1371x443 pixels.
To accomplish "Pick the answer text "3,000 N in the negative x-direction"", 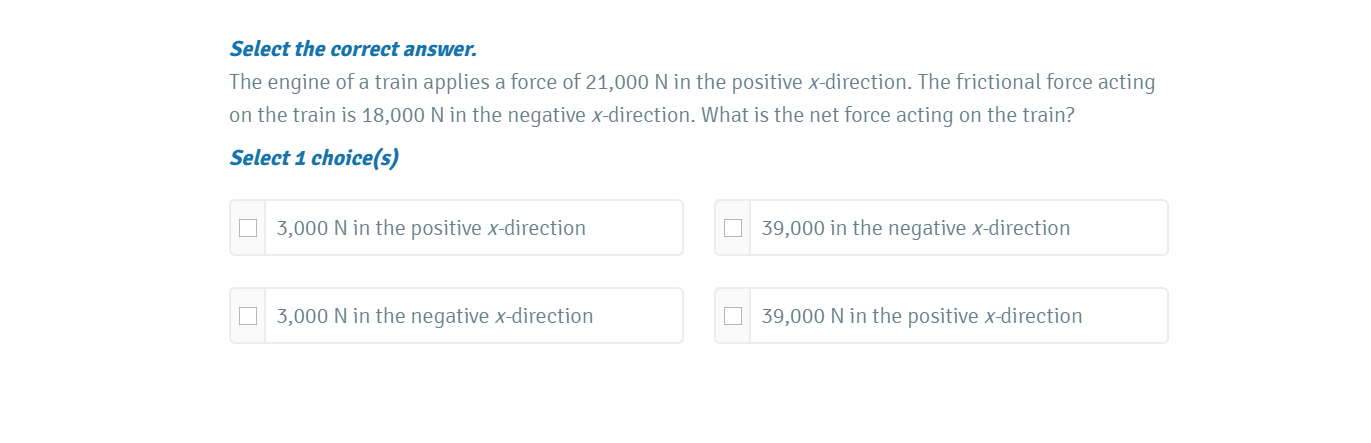I will coord(435,316).
